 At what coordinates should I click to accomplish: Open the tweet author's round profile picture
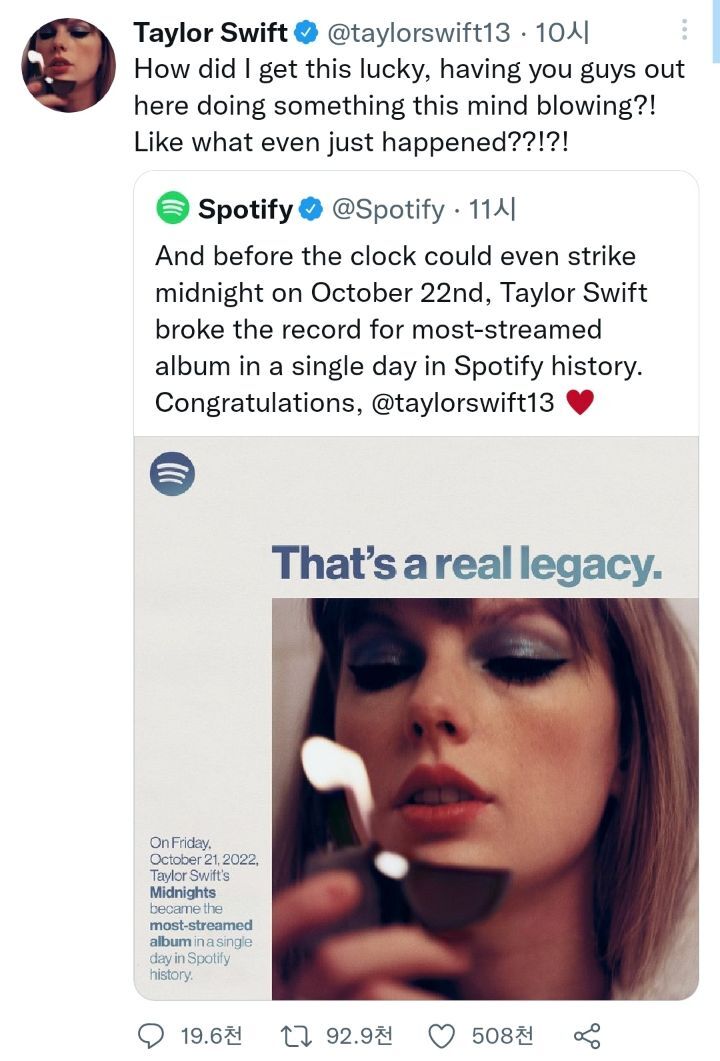pyautogui.click(x=68, y=64)
